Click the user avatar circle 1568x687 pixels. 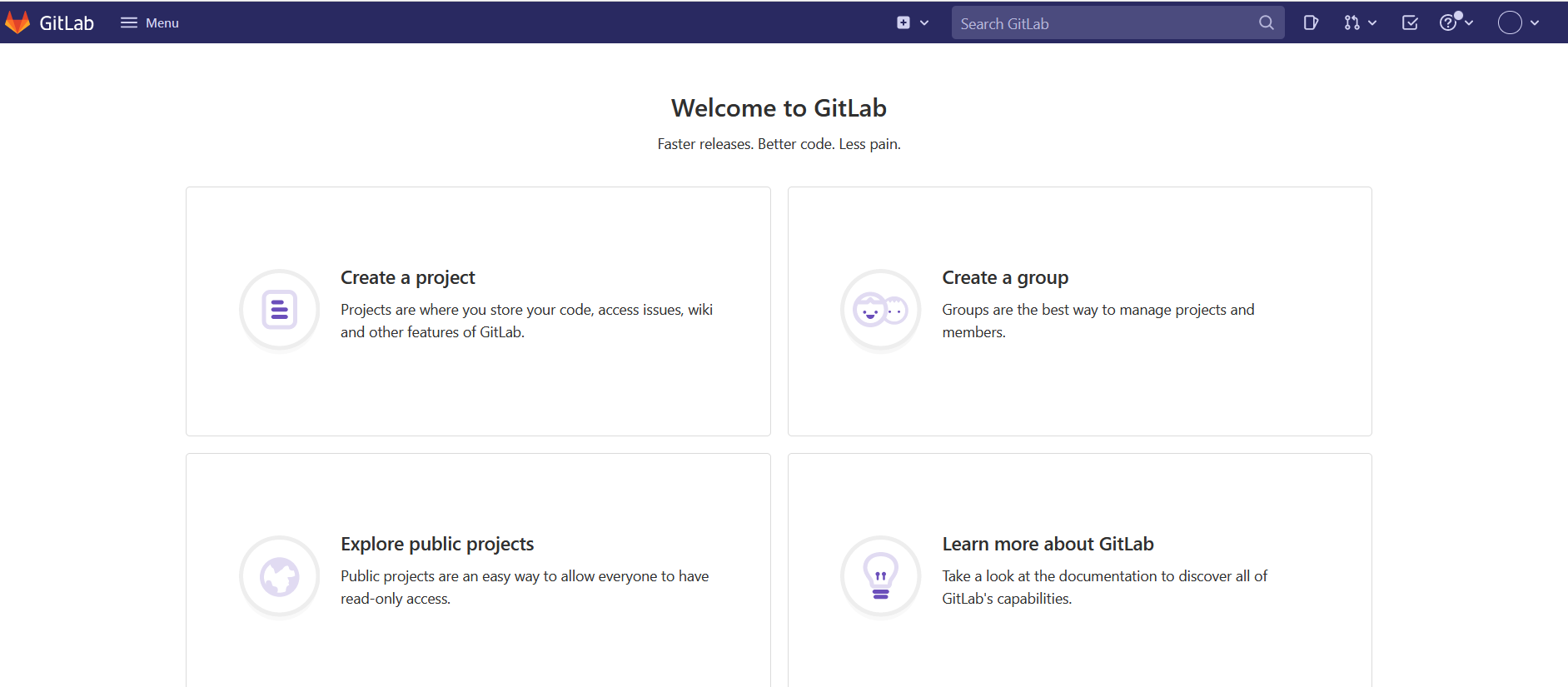point(1510,22)
